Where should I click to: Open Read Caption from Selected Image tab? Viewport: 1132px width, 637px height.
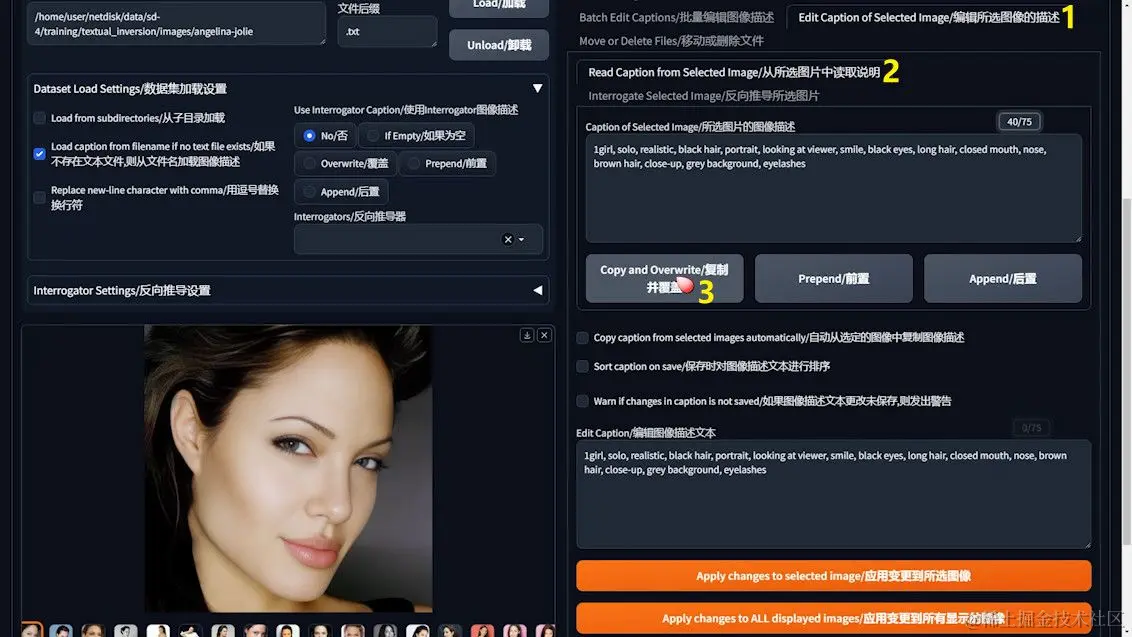click(733, 72)
